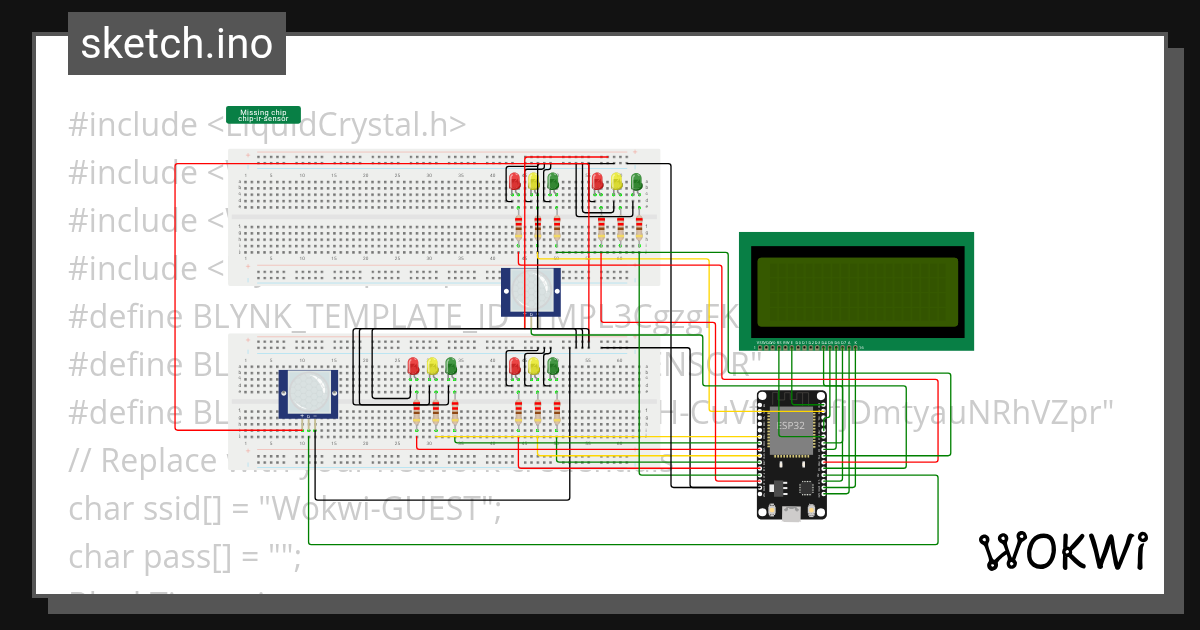Viewport: 1200px width, 630px height.
Task: Select the second PIR sensor under the top breadboard
Action: [x=532, y=292]
